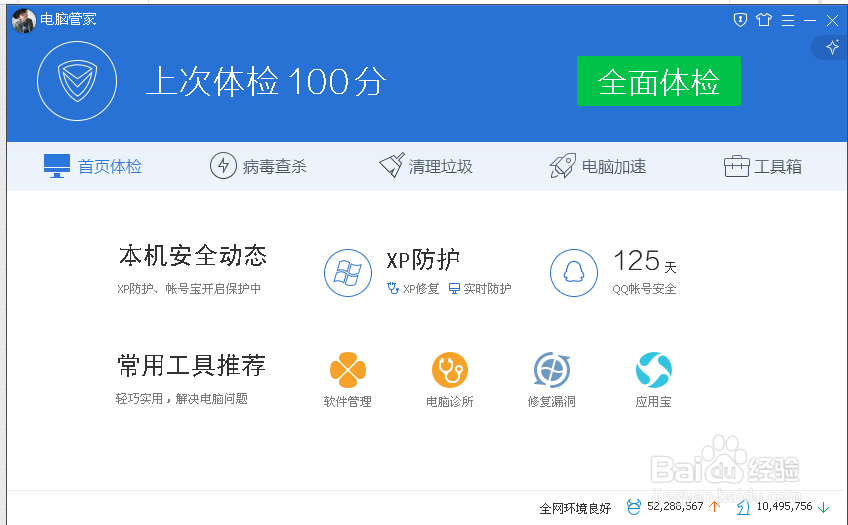Open the skin (shirt) icon
Viewport: 848px width, 525px height.
[764, 20]
